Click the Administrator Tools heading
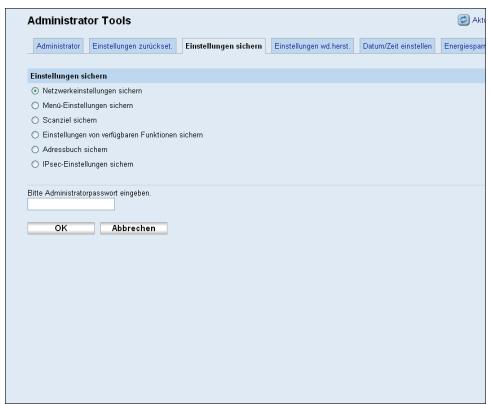 point(79,21)
